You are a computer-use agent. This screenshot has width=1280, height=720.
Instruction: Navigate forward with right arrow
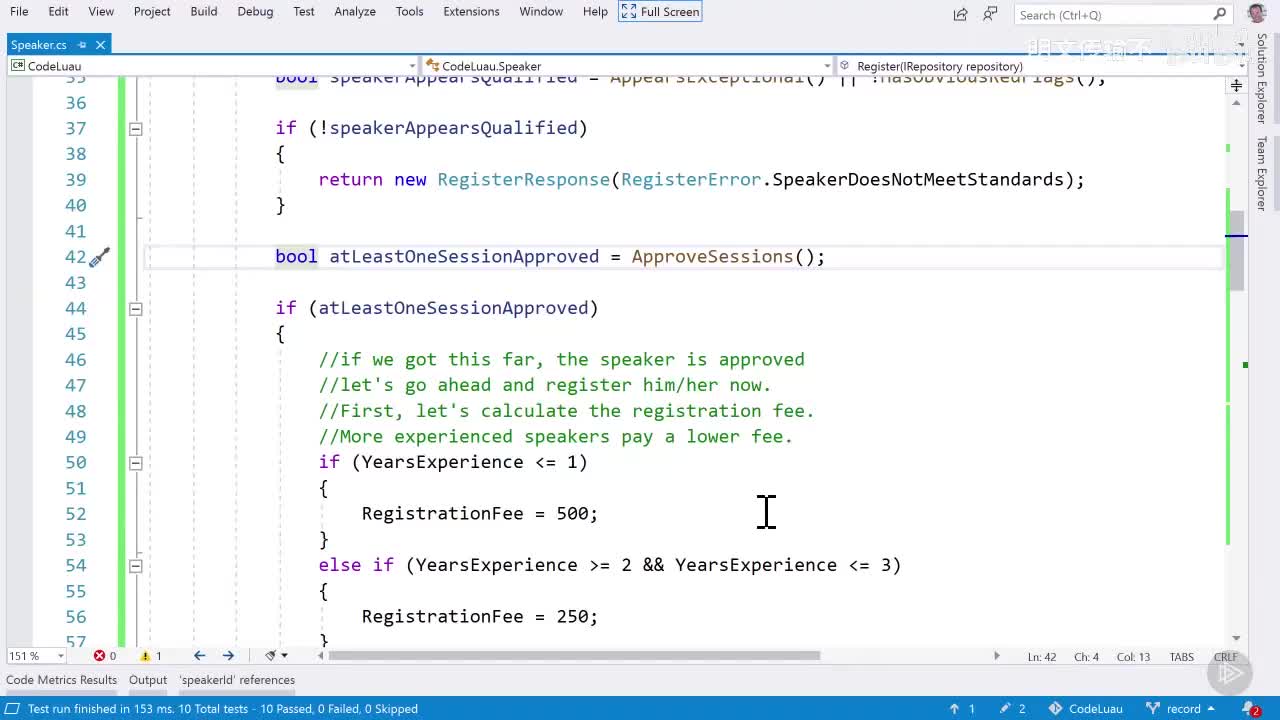click(x=228, y=656)
